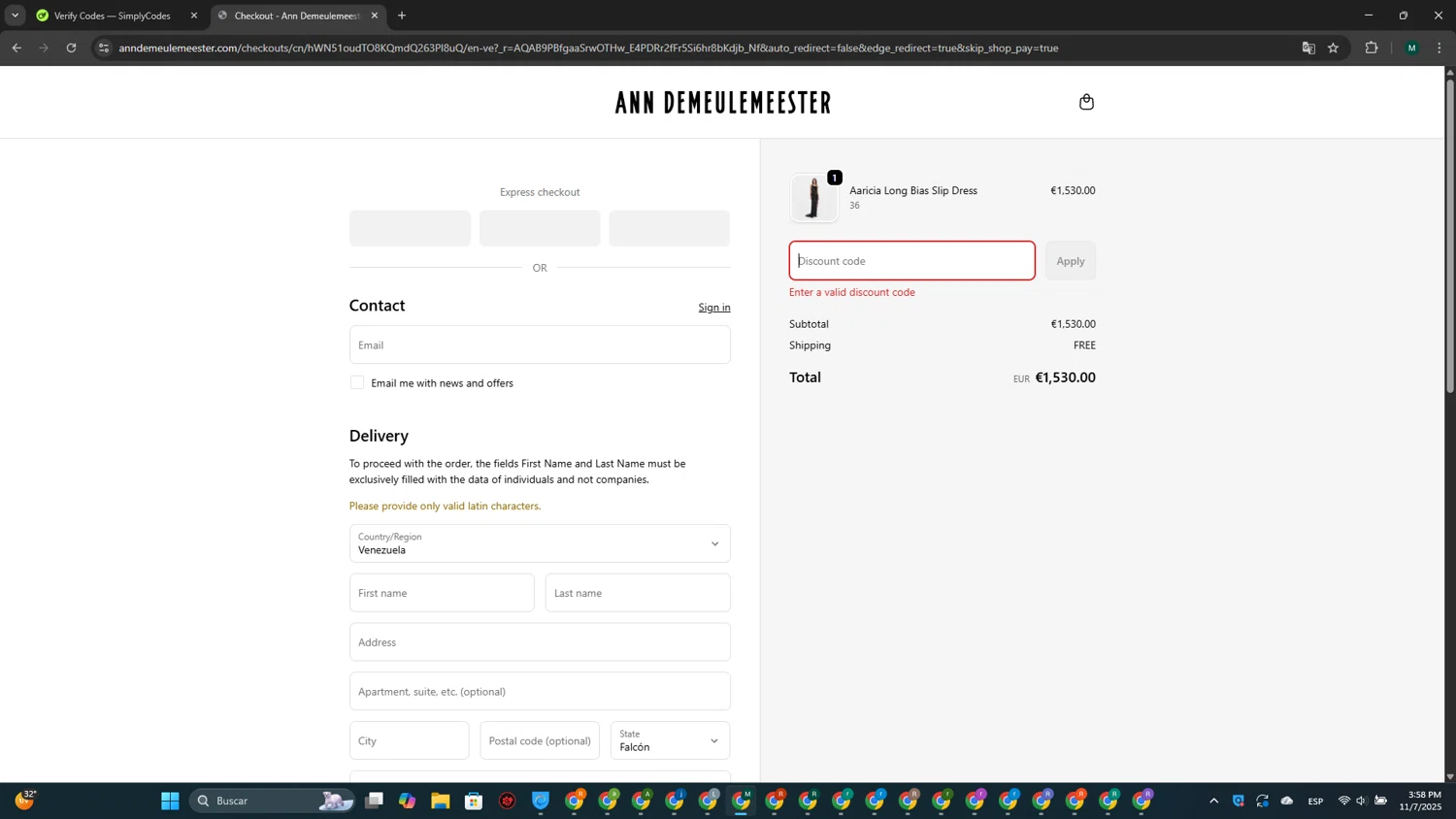Image resolution: width=1456 pixels, height=819 pixels.
Task: Switch to the Verify Codes — SimplyCodes tab
Action: pos(112,16)
